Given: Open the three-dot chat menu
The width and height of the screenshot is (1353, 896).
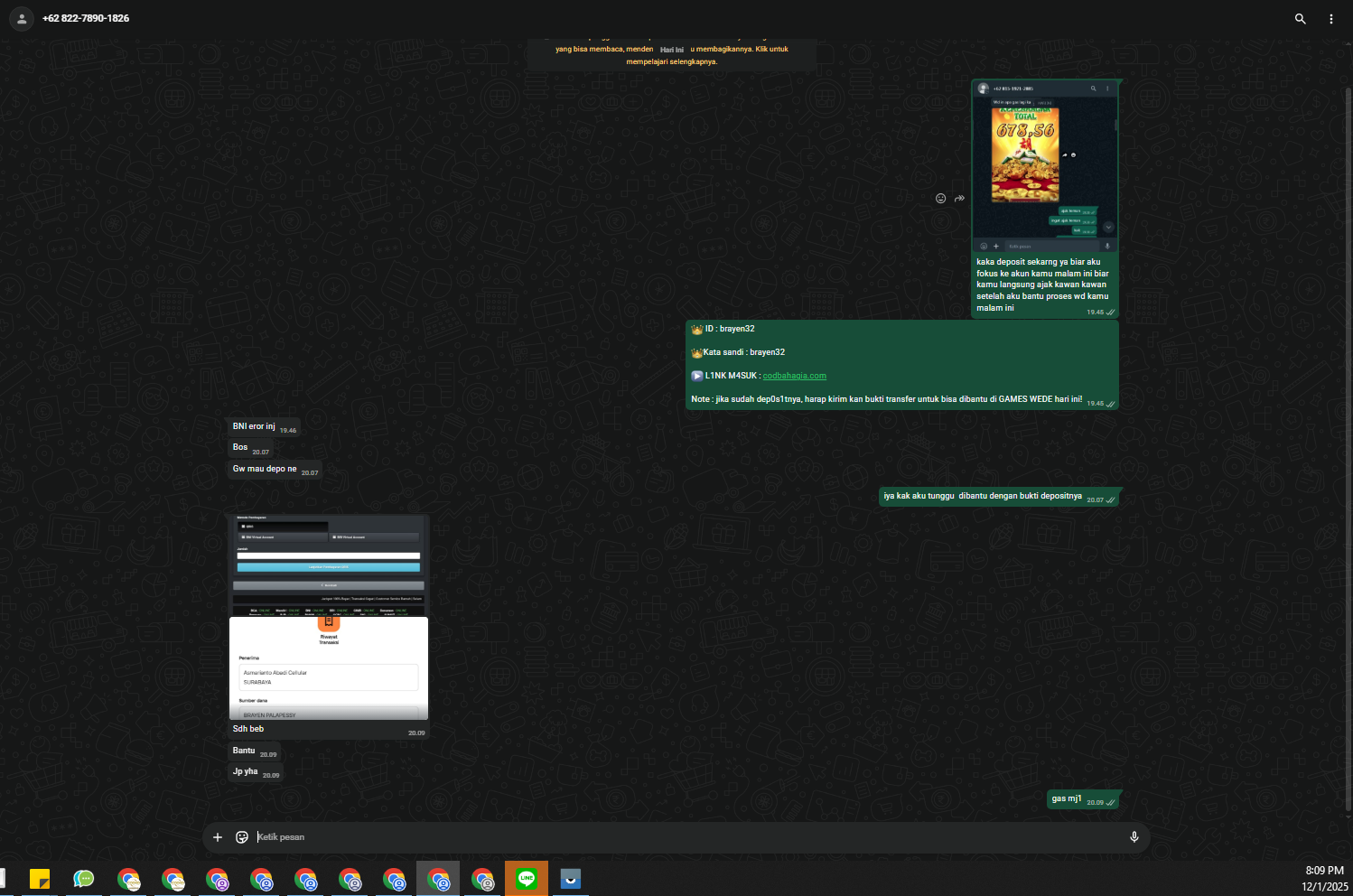Looking at the screenshot, I should point(1330,18).
